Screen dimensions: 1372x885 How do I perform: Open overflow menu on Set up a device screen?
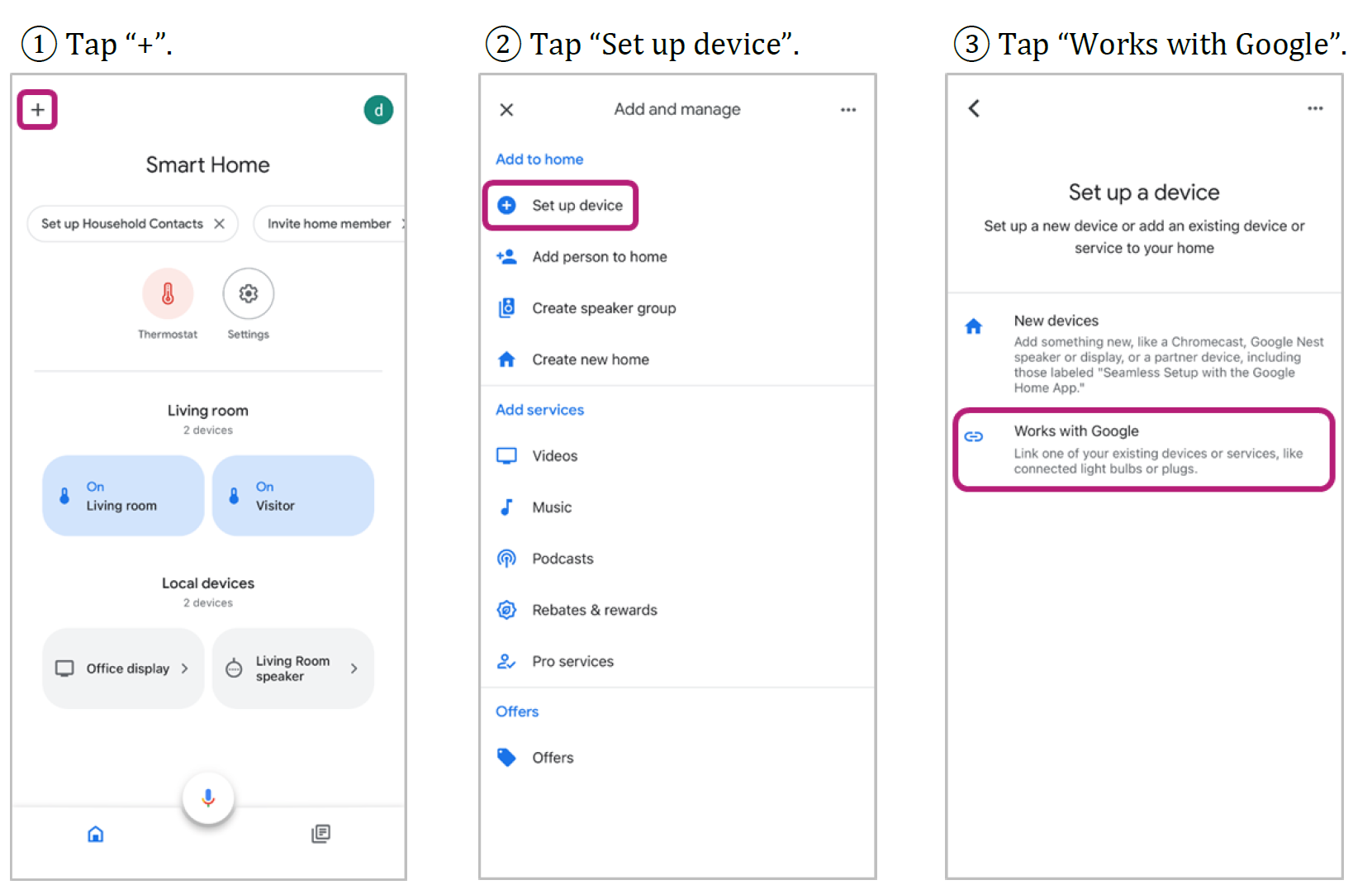[1315, 108]
